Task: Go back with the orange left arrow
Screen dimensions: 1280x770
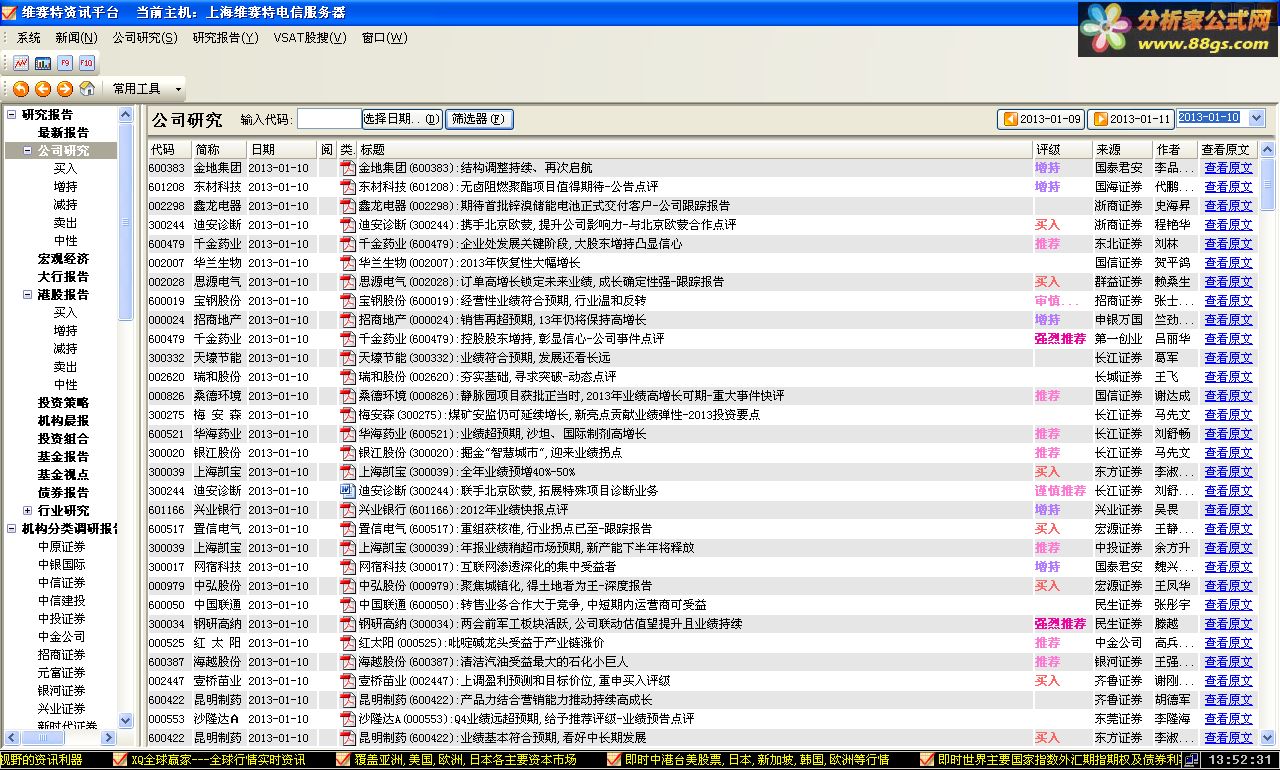Action: click(43, 89)
